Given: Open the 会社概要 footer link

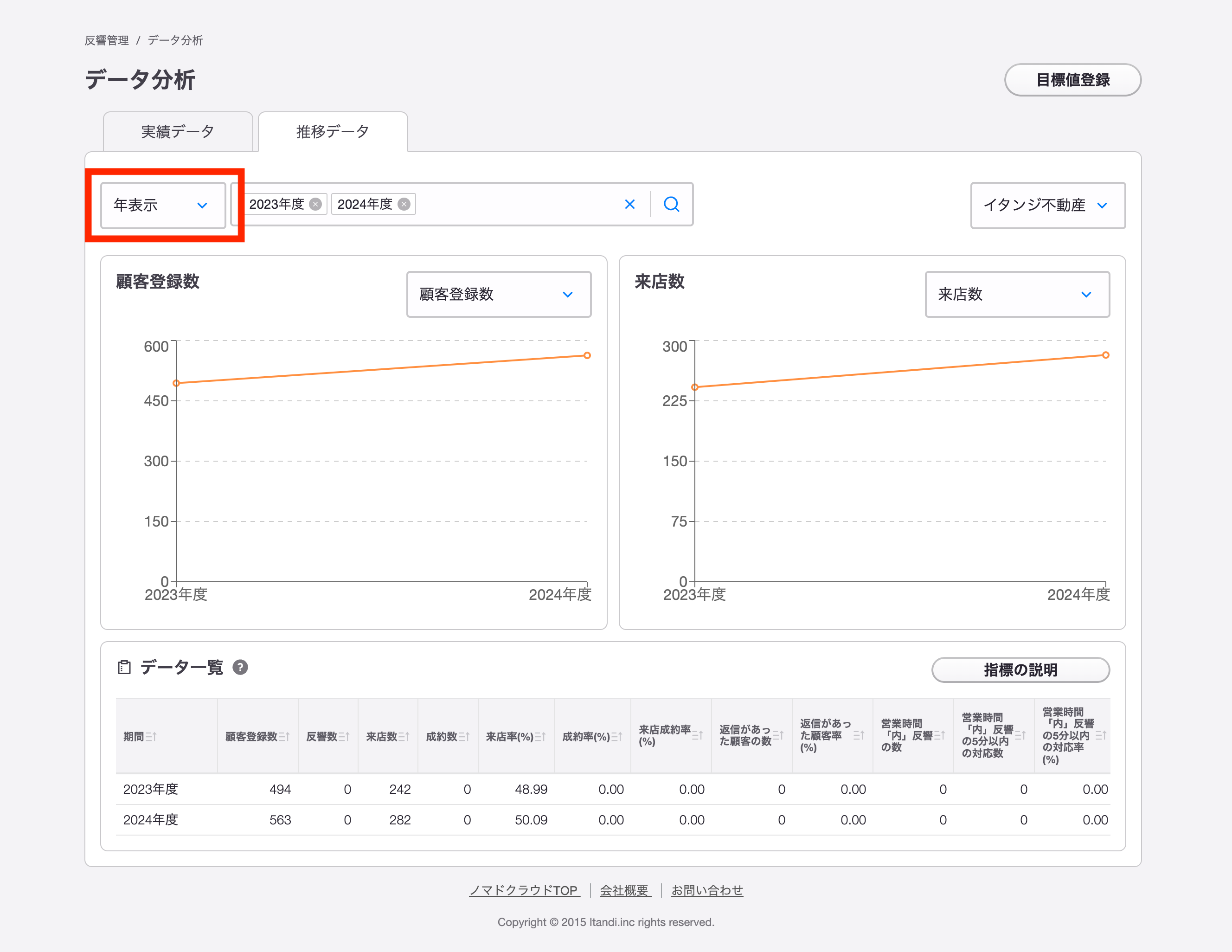Looking at the screenshot, I should click(625, 890).
